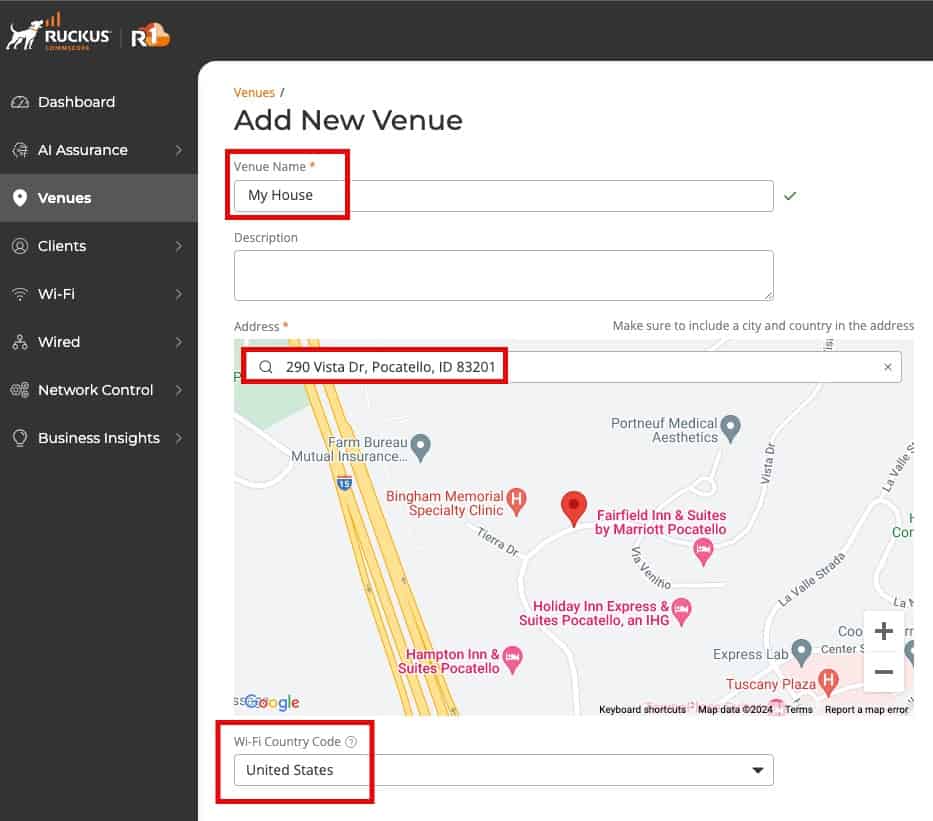This screenshot has height=821, width=933.
Task: Click the Hampton Inn & Suites hotel marker
Action: tap(512, 660)
